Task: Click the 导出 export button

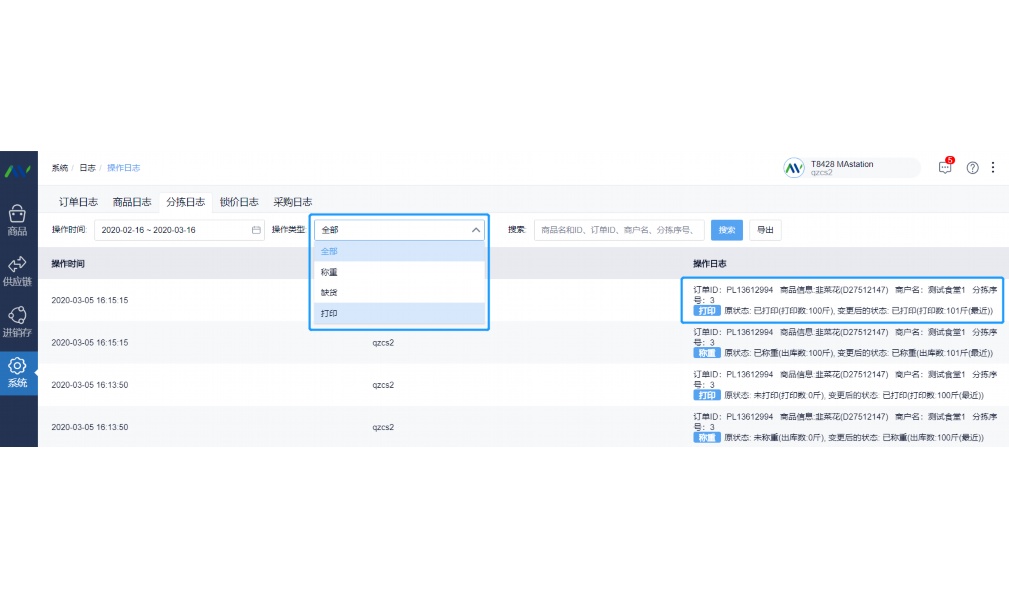Action: [x=765, y=230]
